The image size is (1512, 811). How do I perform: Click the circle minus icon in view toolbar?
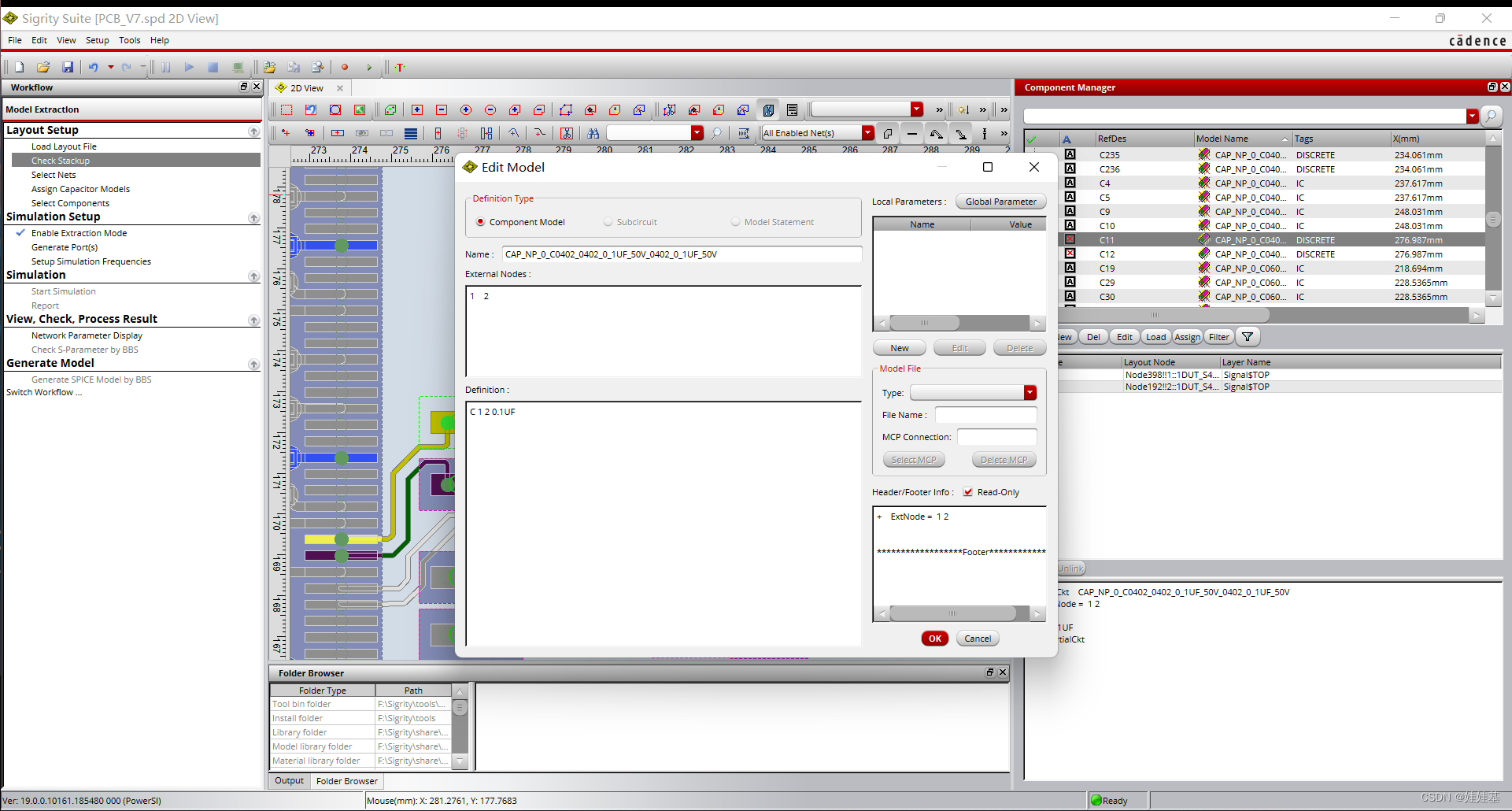490,110
